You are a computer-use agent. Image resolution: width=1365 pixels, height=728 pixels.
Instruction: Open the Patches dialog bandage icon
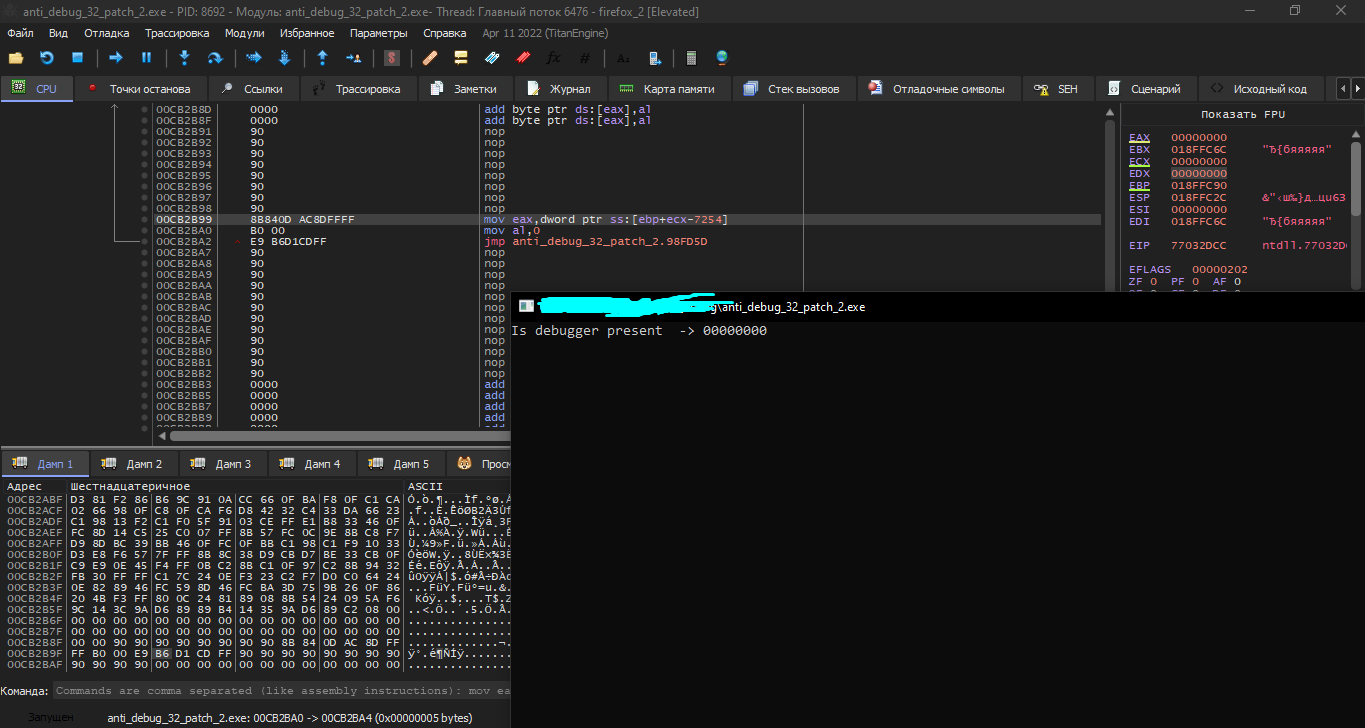430,58
